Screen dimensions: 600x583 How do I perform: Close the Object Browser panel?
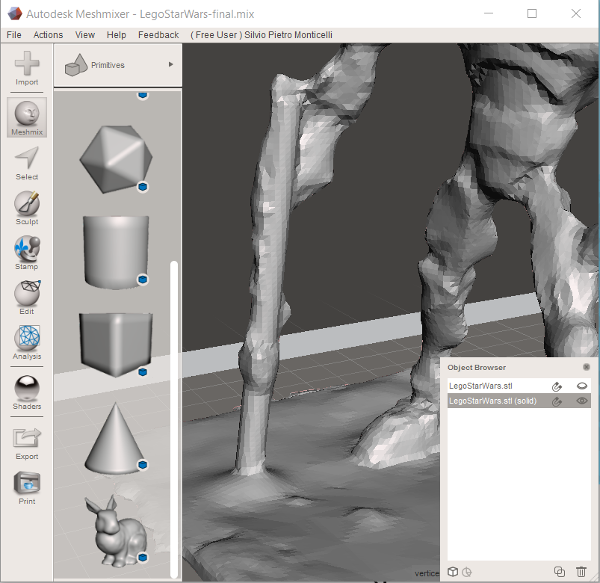(x=586, y=367)
